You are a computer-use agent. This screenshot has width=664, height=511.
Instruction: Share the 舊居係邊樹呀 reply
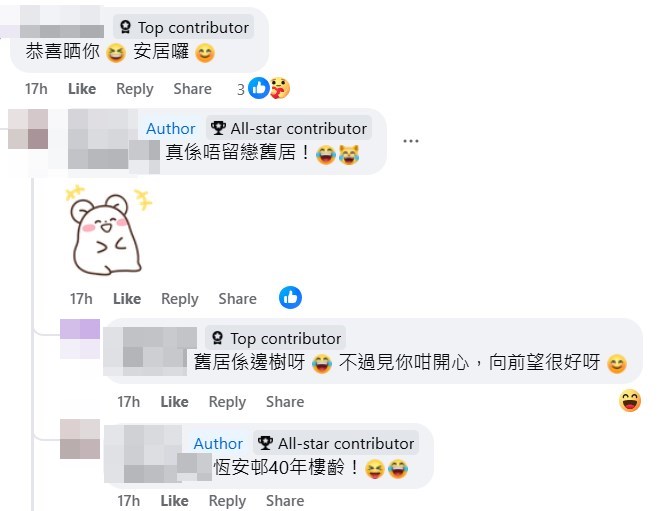[285, 402]
